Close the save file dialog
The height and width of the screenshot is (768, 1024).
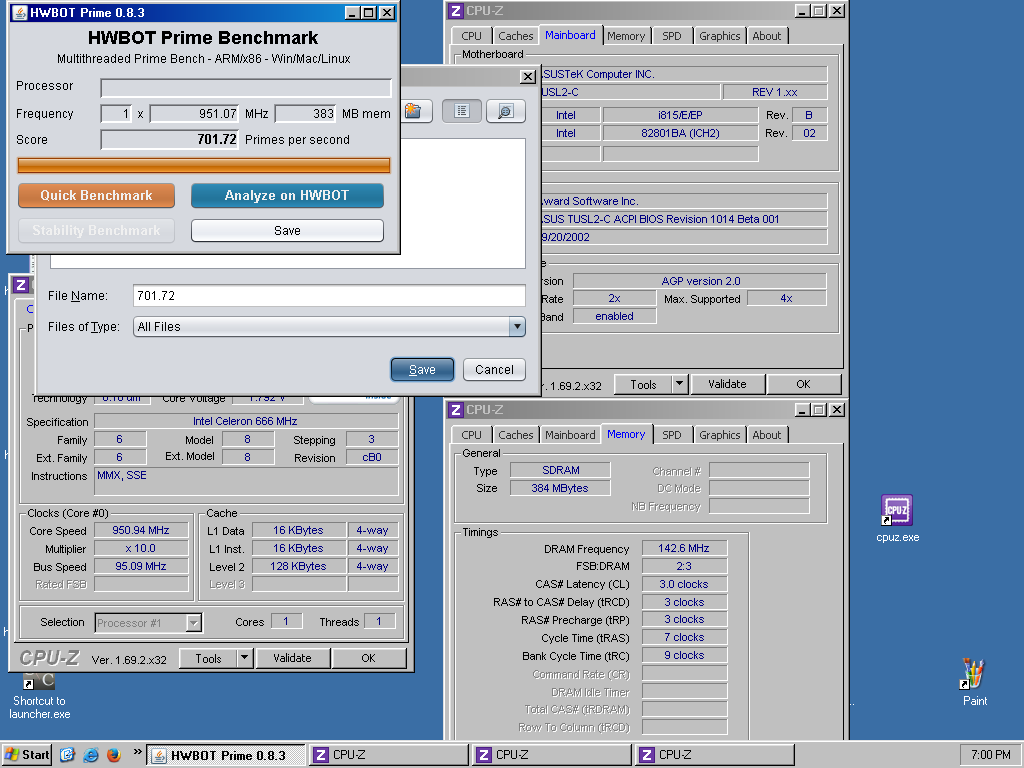[528, 77]
